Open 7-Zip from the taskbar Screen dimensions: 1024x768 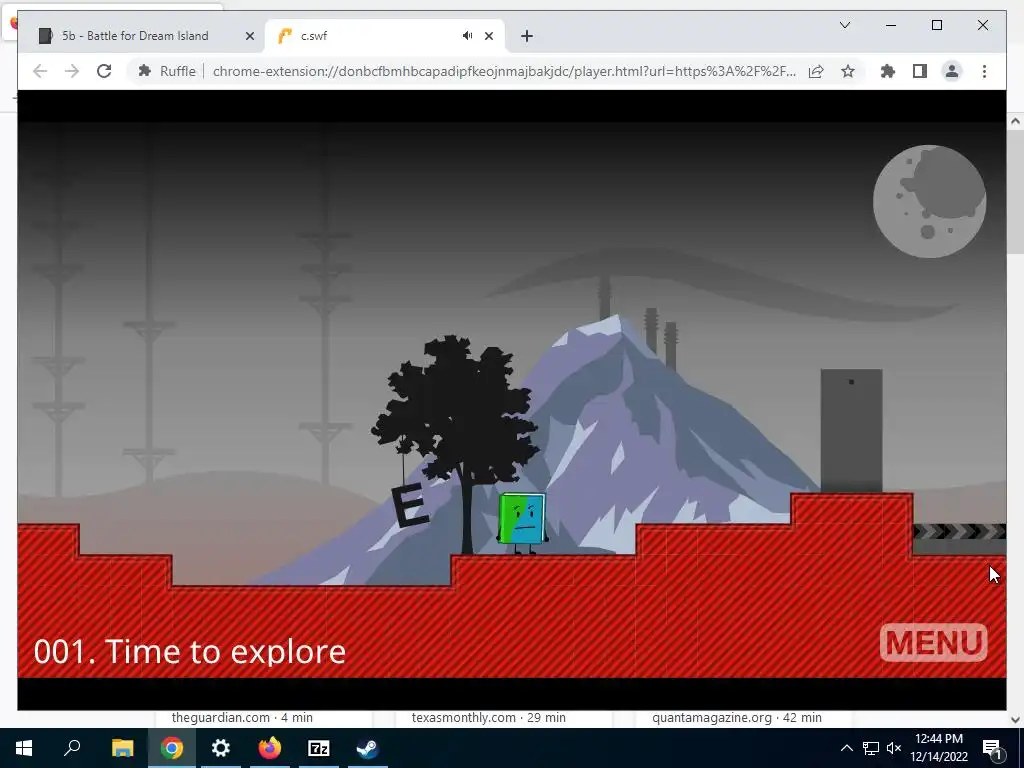tap(319, 748)
